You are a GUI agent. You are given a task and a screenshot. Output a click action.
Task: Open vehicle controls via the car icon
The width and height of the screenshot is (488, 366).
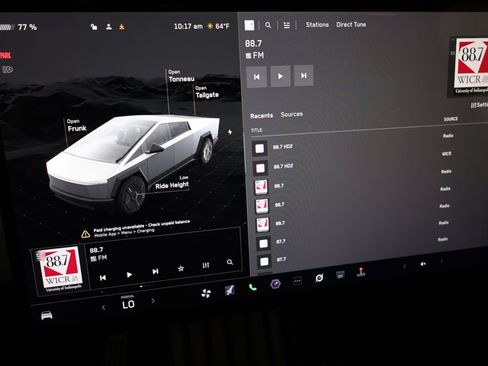click(x=47, y=315)
